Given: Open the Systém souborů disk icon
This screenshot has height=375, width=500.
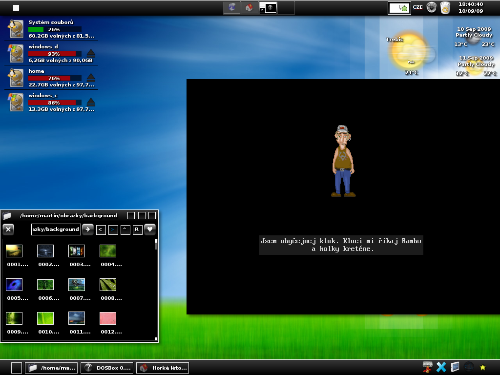Looking at the screenshot, I should 16,29.
